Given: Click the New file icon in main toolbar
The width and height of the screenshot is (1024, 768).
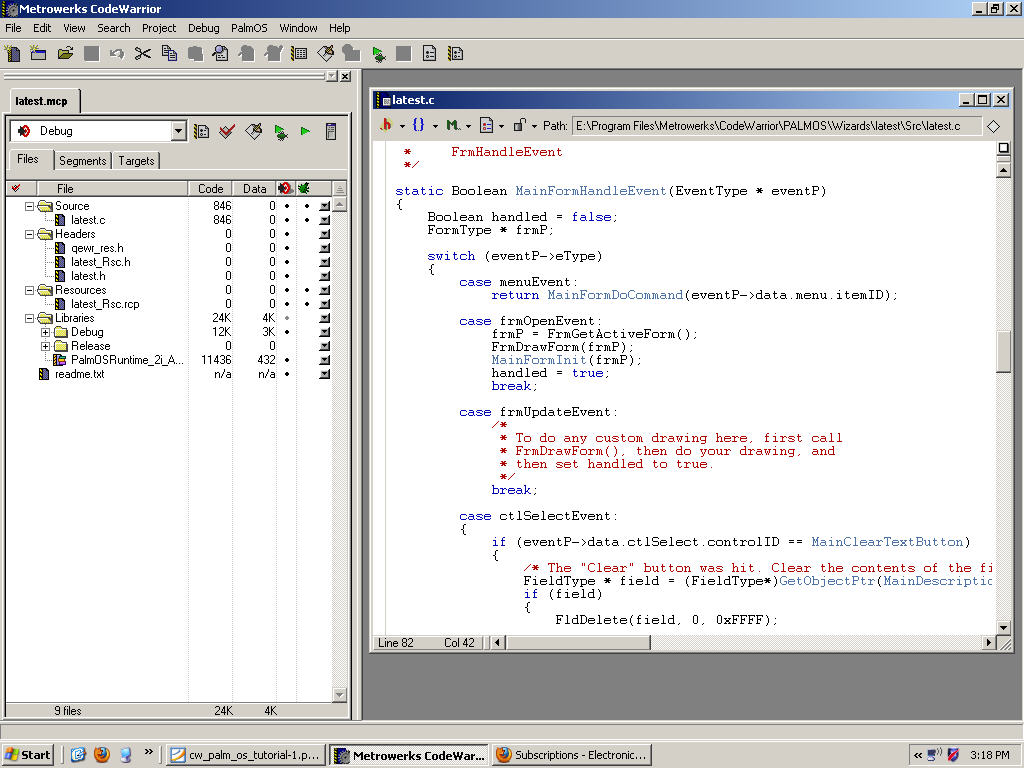Looking at the screenshot, I should [x=12, y=54].
